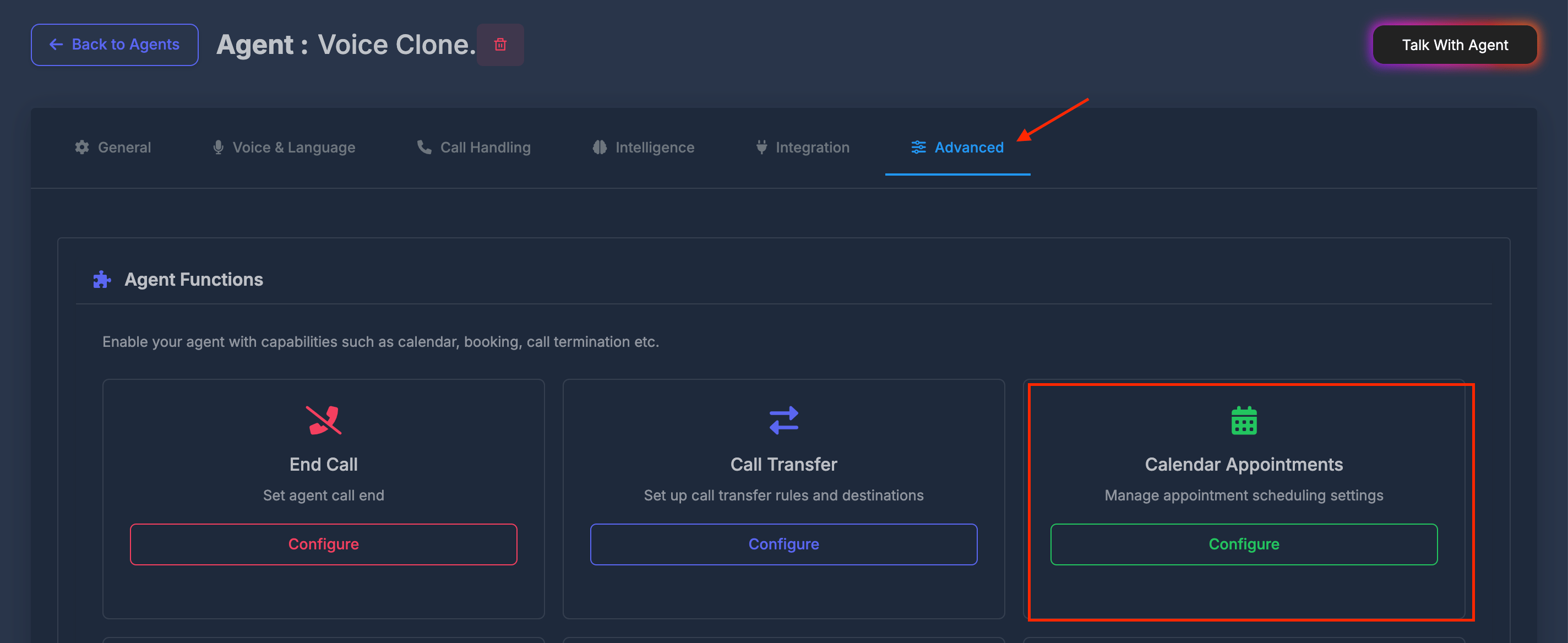Screen dimensions: 1568x643
Task: Click the Call Transfer arrows icon
Action: (784, 420)
